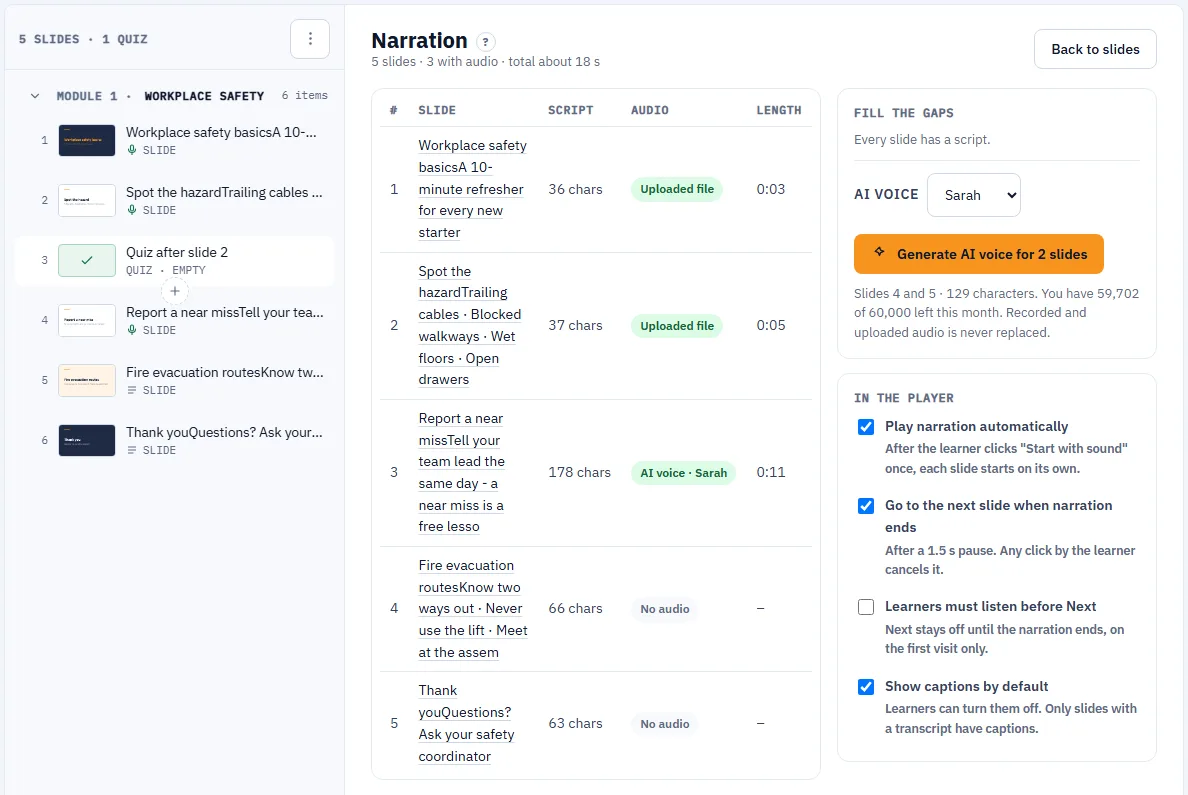Click the AI voice · Sarah audio badge
1188x795 pixels.
pyautogui.click(x=683, y=473)
